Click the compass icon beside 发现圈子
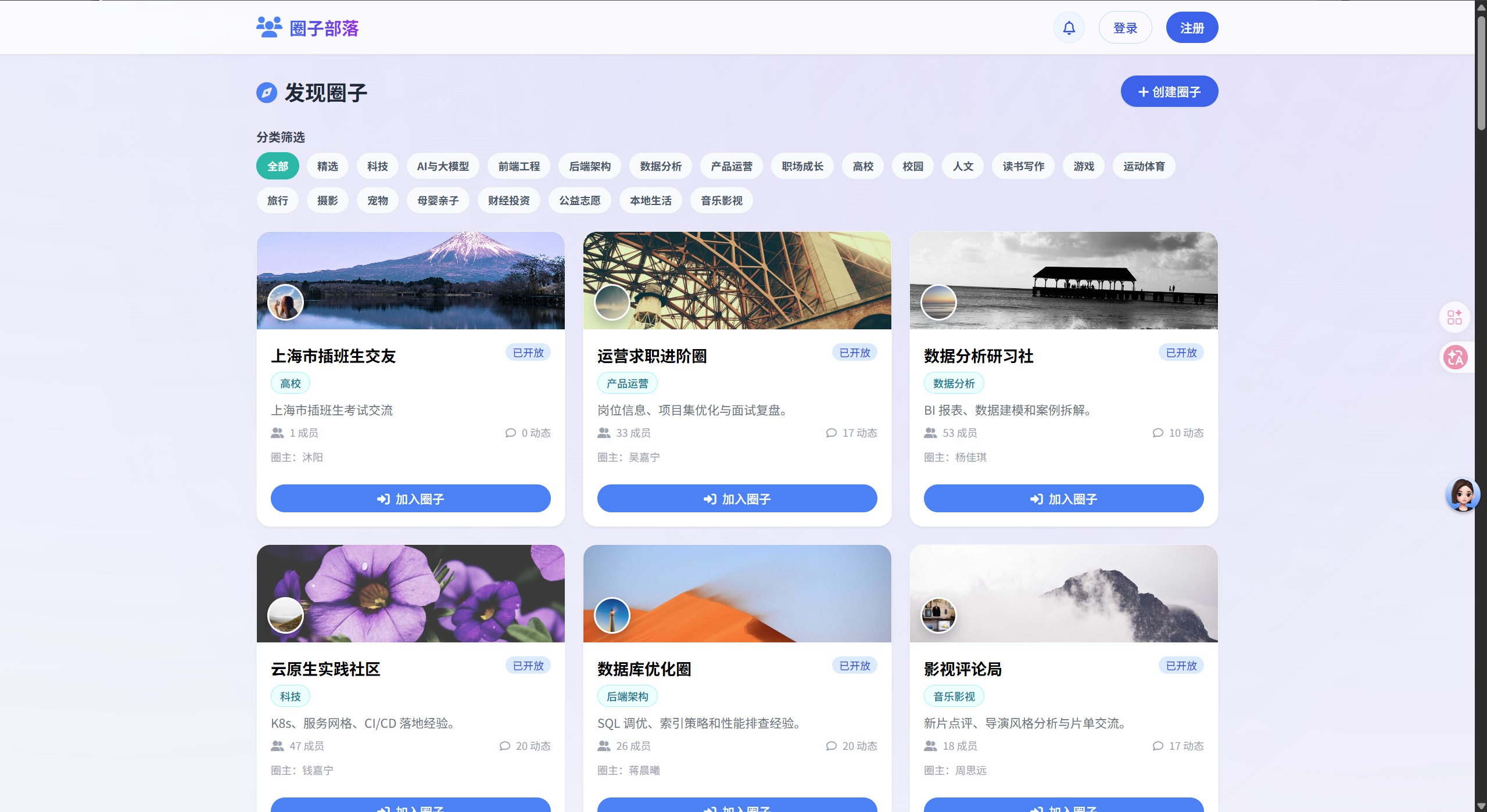 coord(267,92)
